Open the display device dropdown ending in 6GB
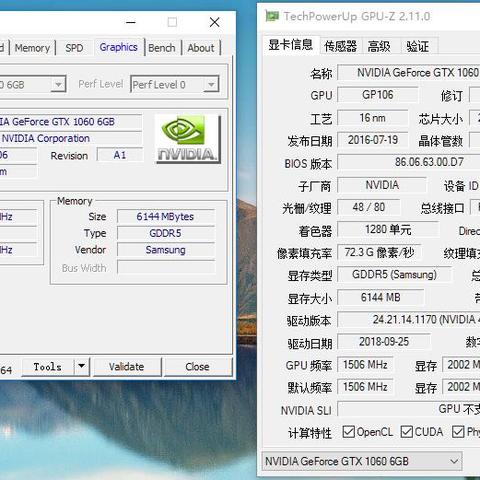 click(33, 84)
